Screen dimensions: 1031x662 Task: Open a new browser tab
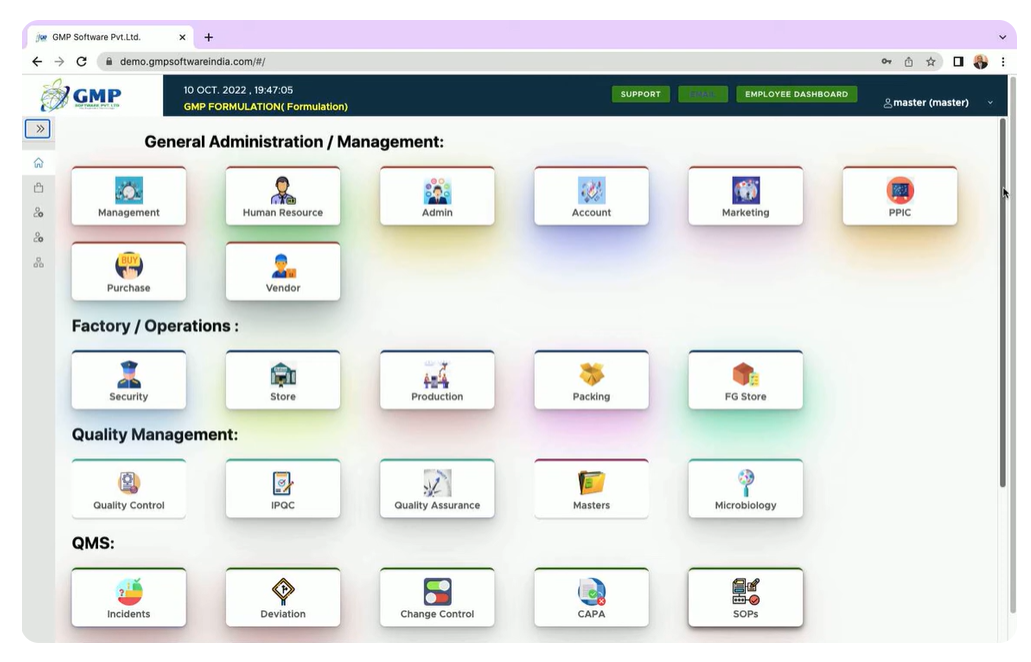[x=208, y=37]
